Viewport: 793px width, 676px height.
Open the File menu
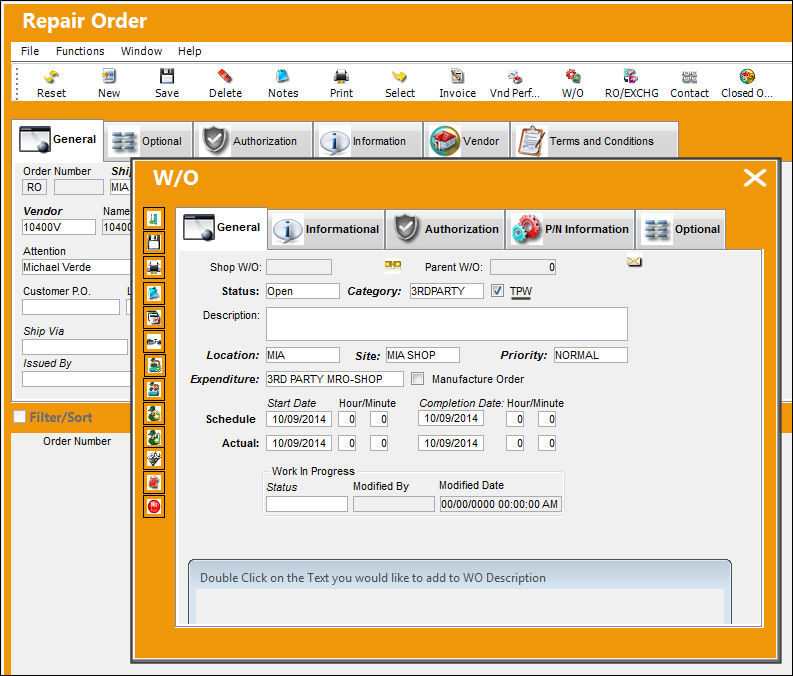pos(30,51)
